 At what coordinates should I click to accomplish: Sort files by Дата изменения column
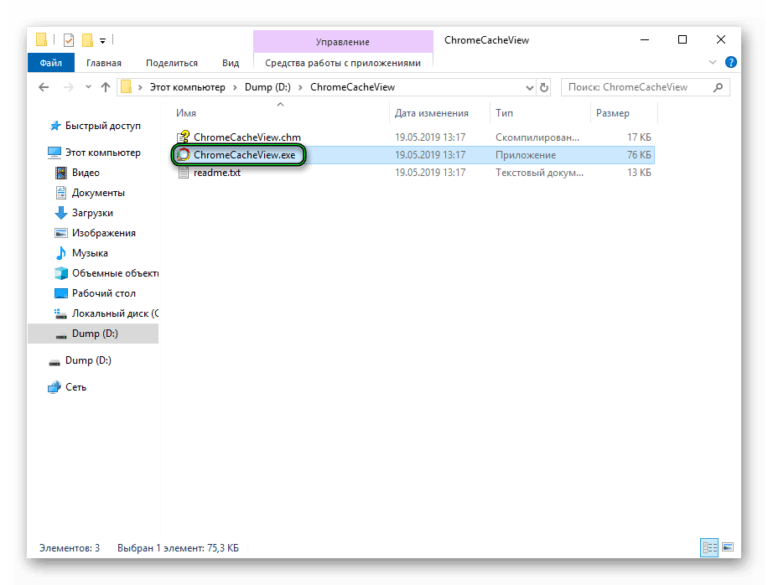[x=432, y=113]
